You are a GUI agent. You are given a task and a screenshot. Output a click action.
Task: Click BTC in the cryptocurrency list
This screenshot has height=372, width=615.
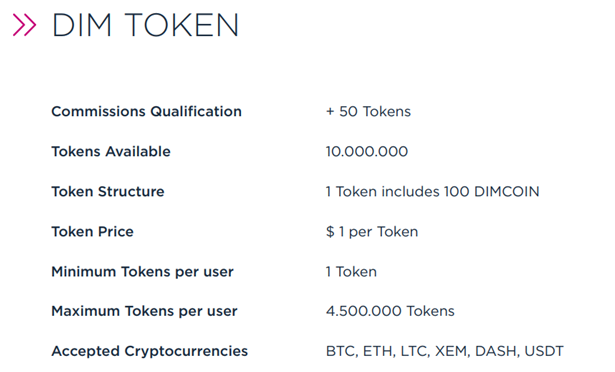click(x=340, y=351)
